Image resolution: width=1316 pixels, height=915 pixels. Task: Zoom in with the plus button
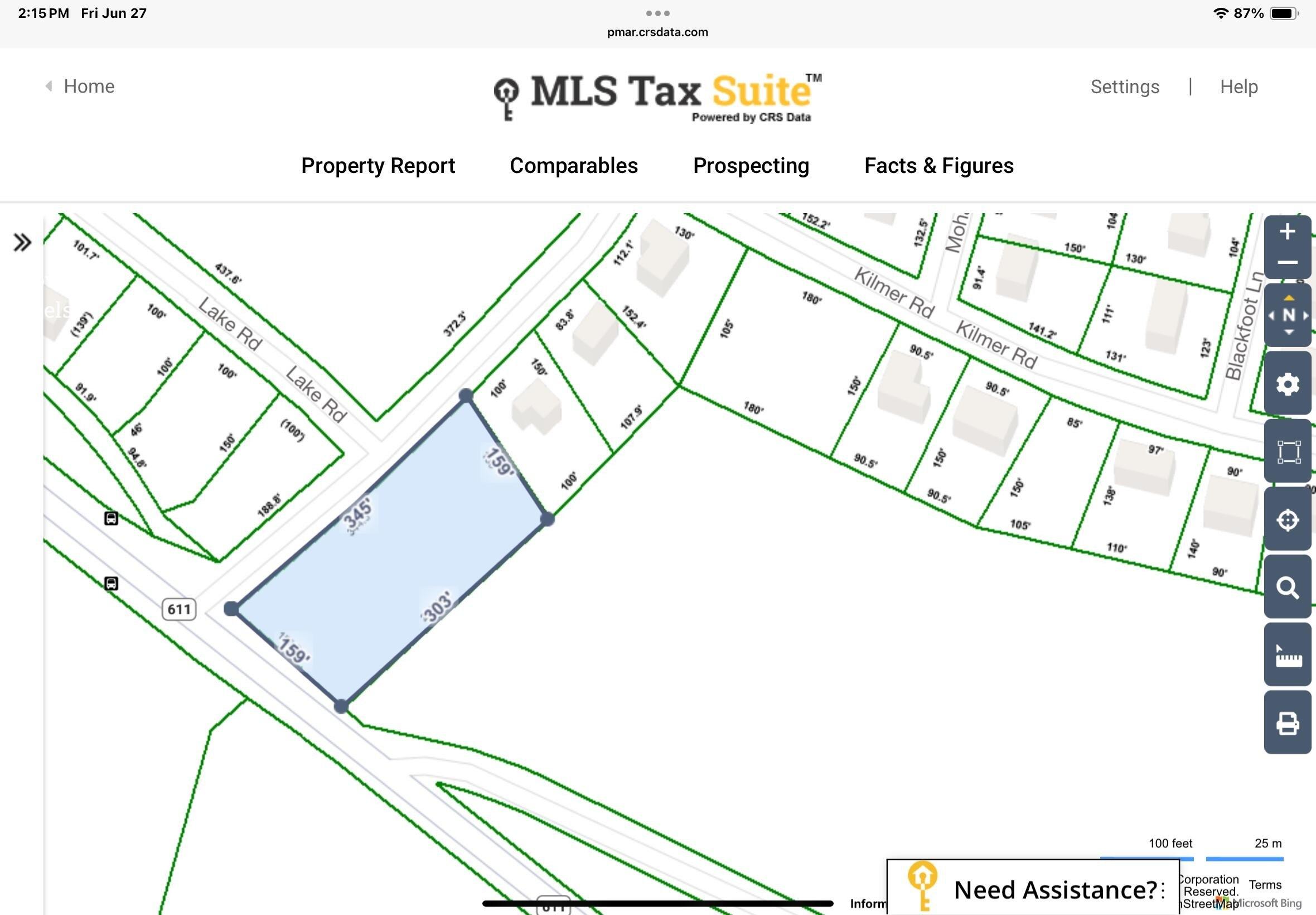(x=1288, y=232)
